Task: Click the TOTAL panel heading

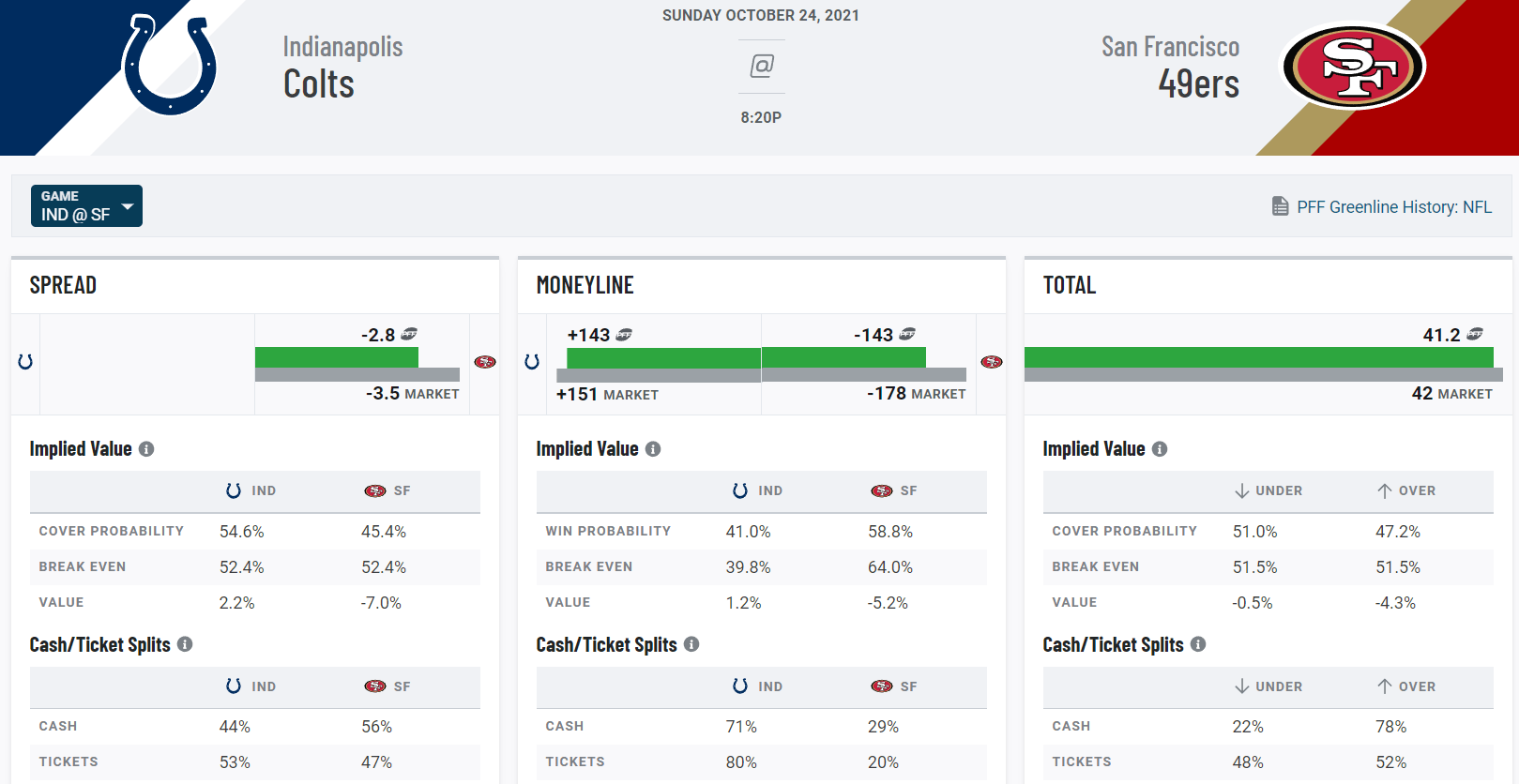Action: click(x=1069, y=285)
